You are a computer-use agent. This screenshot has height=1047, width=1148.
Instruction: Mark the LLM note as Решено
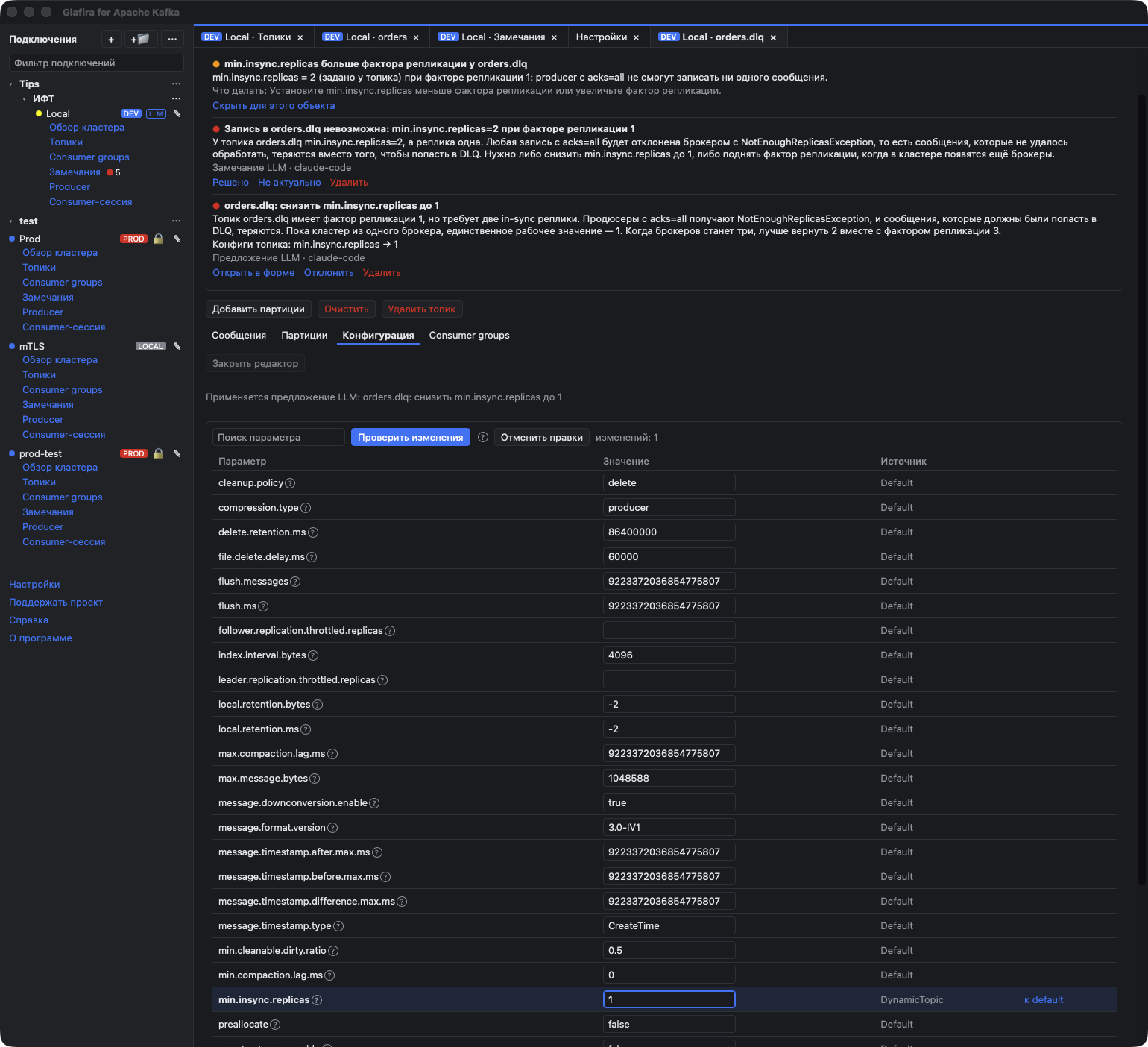(x=230, y=183)
